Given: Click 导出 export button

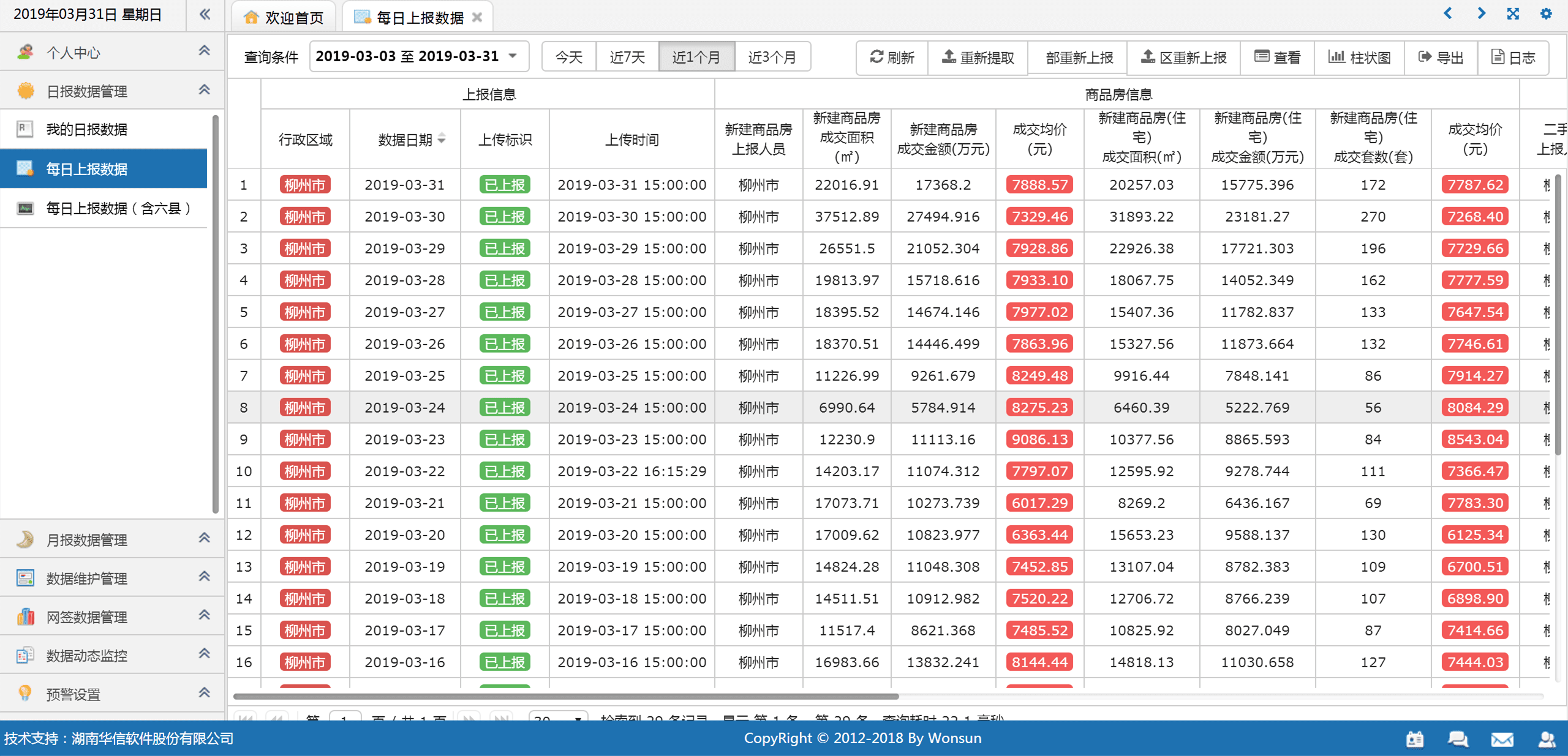Looking at the screenshot, I should (1441, 57).
